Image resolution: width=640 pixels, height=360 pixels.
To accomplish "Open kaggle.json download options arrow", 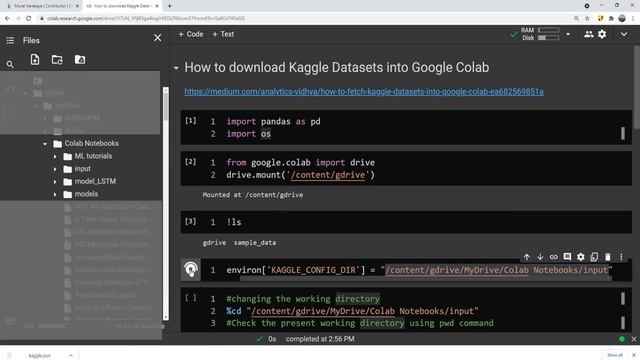I will click(71, 356).
